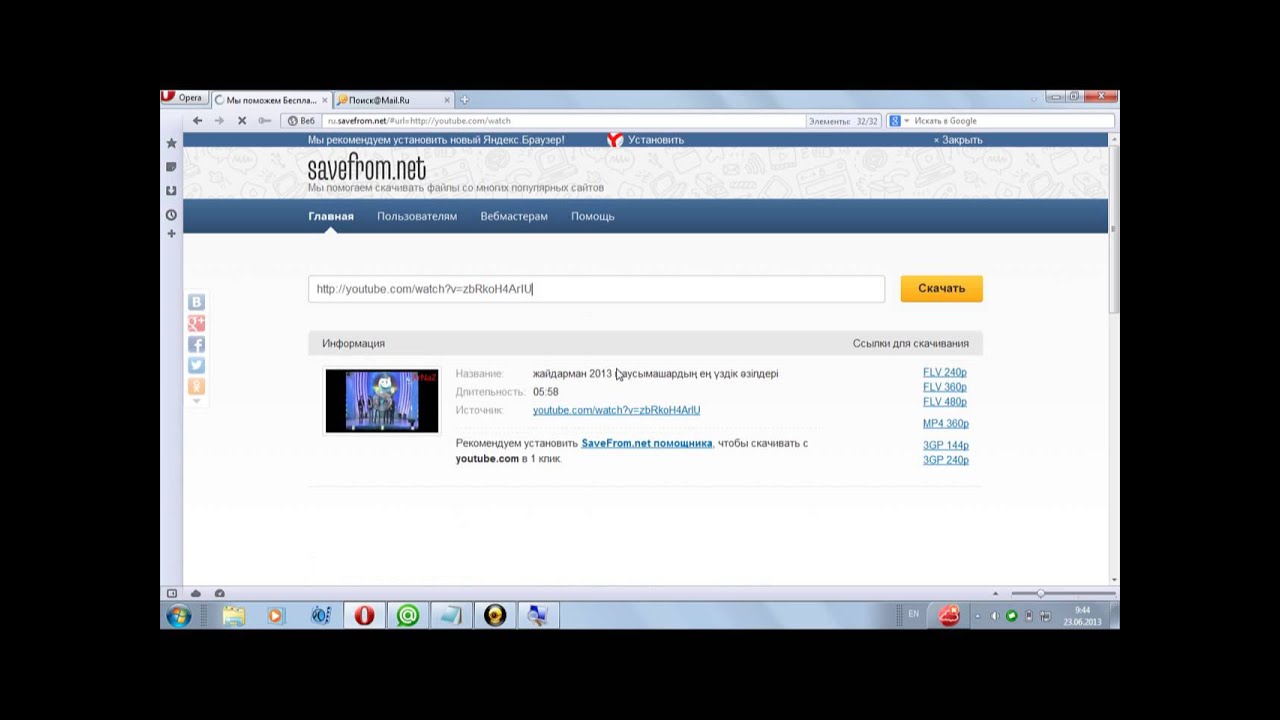Expand more share options arrow below Odnoklassniki
This screenshot has width=1280, height=720.
(x=196, y=401)
